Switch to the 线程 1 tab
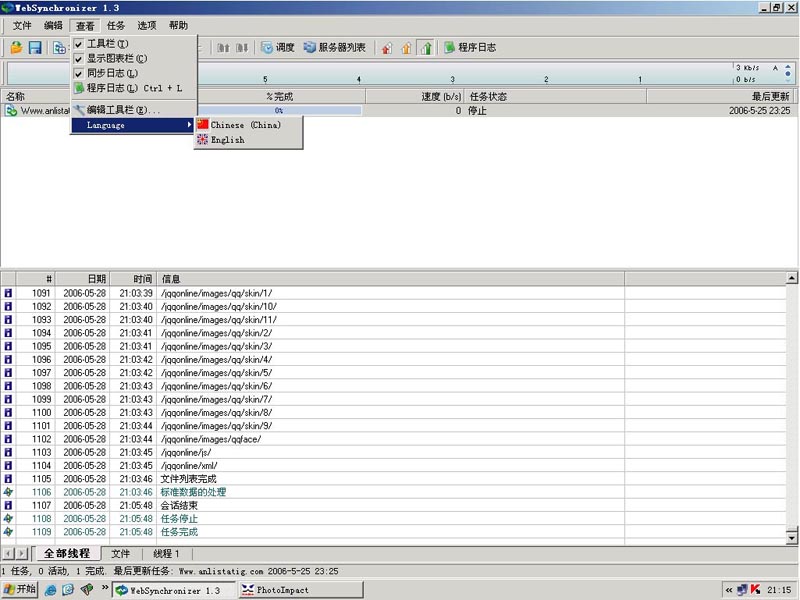Viewport: 800px width, 600px height. 166,554
